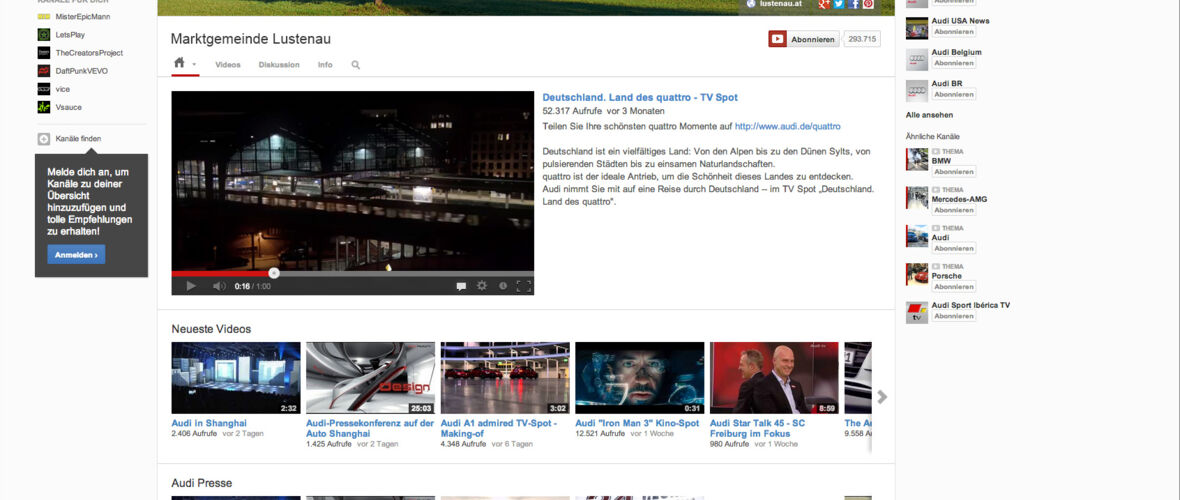
Task: Click the channel search magnifier icon
Action: [x=356, y=65]
